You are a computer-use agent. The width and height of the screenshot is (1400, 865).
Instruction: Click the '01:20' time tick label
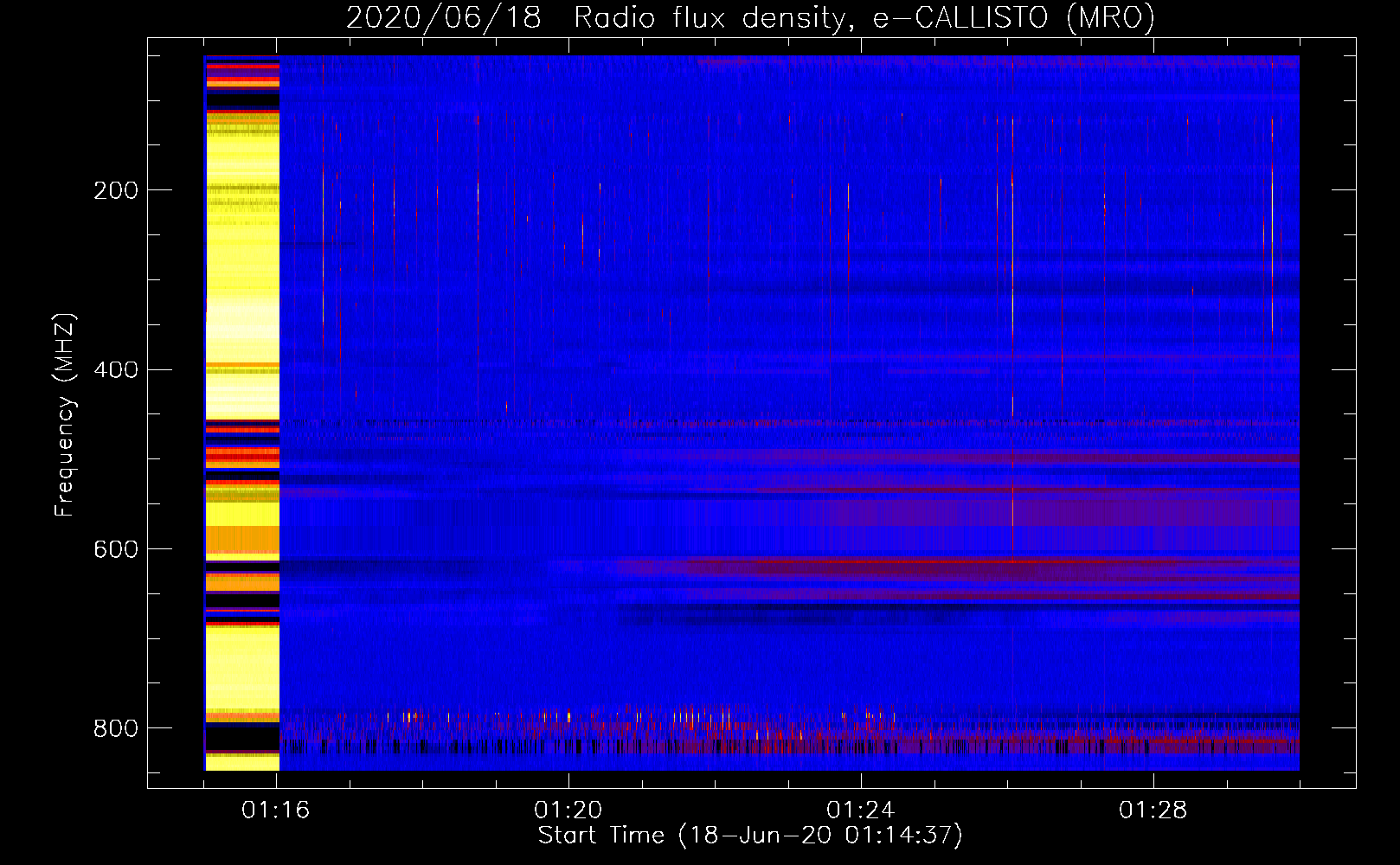click(568, 811)
